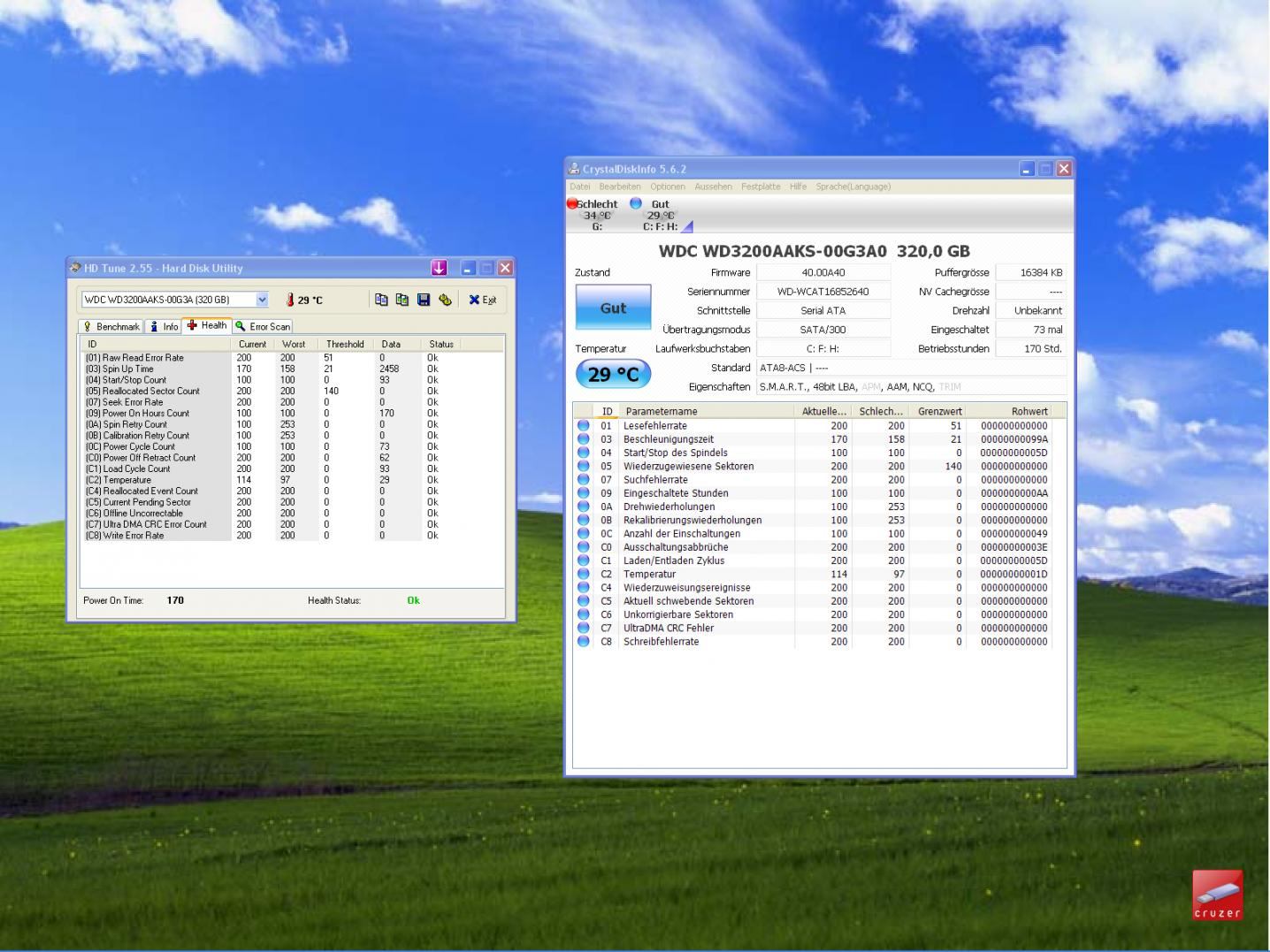Click the blue status orb for row 01 Lesefehlerrate

pos(584,425)
